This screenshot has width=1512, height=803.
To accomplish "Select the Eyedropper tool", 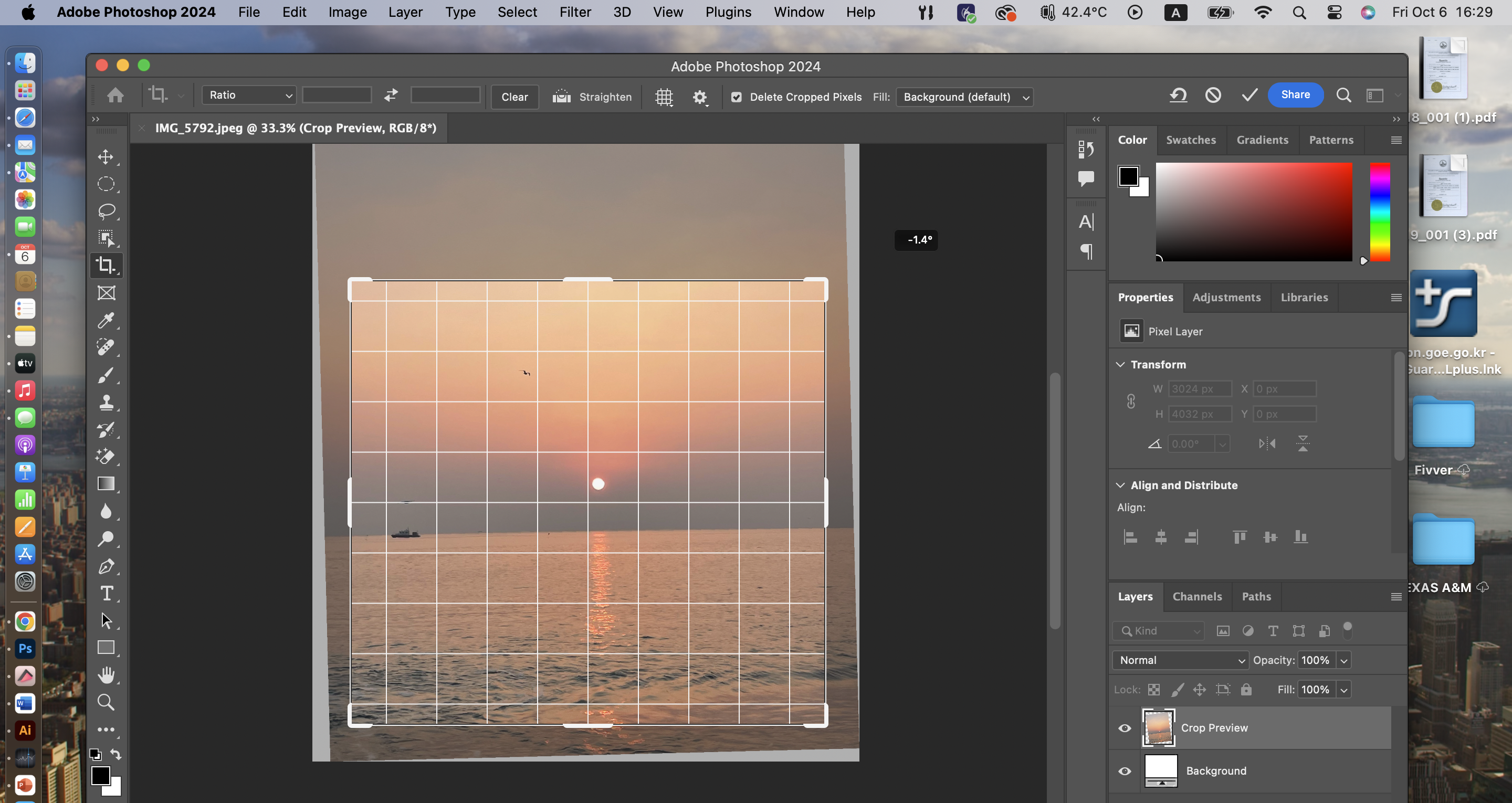I will coord(106,321).
